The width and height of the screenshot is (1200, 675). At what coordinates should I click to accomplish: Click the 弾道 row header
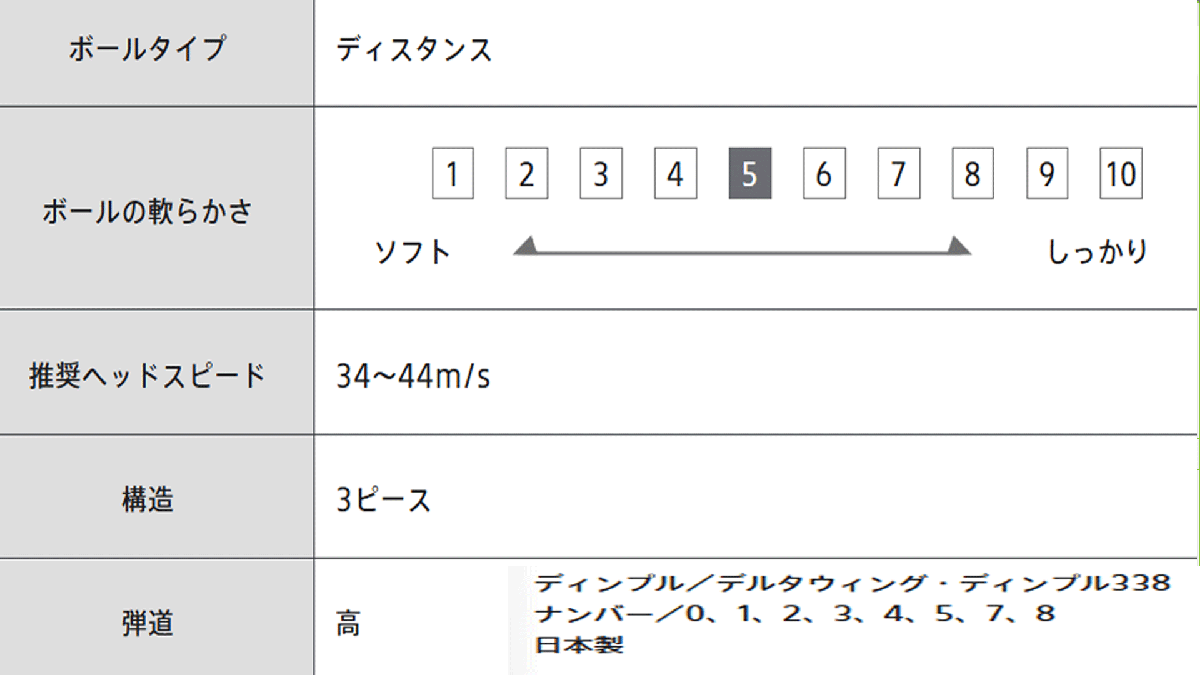[x=148, y=623]
